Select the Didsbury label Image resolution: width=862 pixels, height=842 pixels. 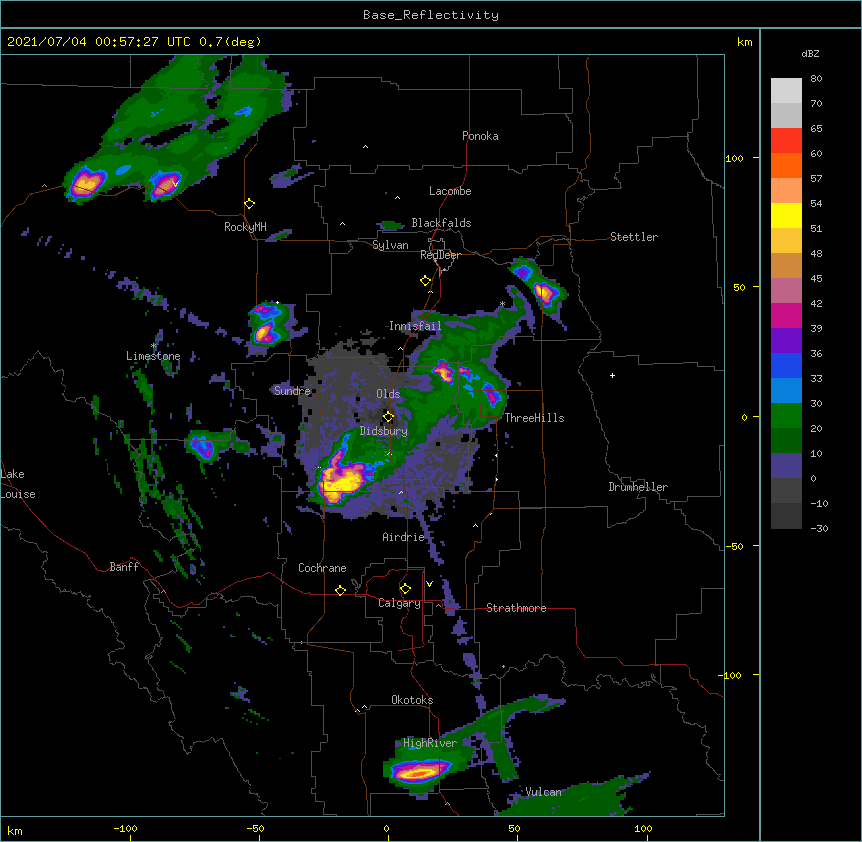click(x=384, y=431)
